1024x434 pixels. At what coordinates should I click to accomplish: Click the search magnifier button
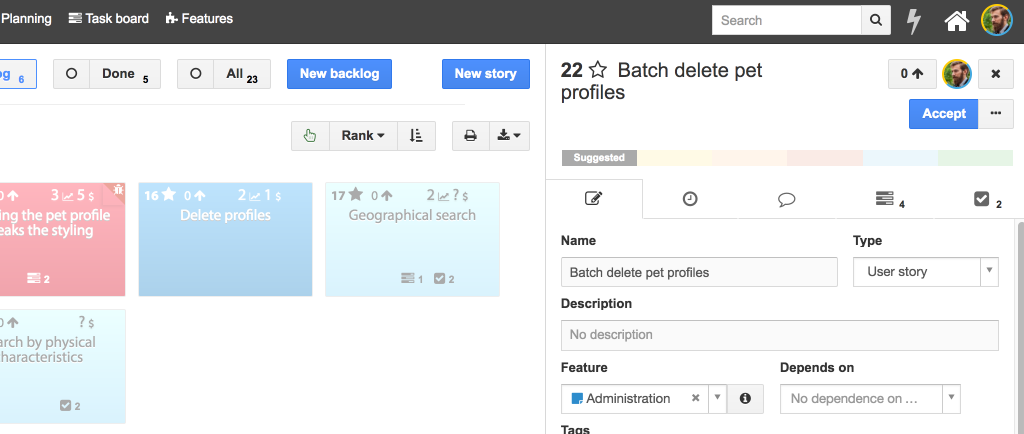tap(876, 20)
